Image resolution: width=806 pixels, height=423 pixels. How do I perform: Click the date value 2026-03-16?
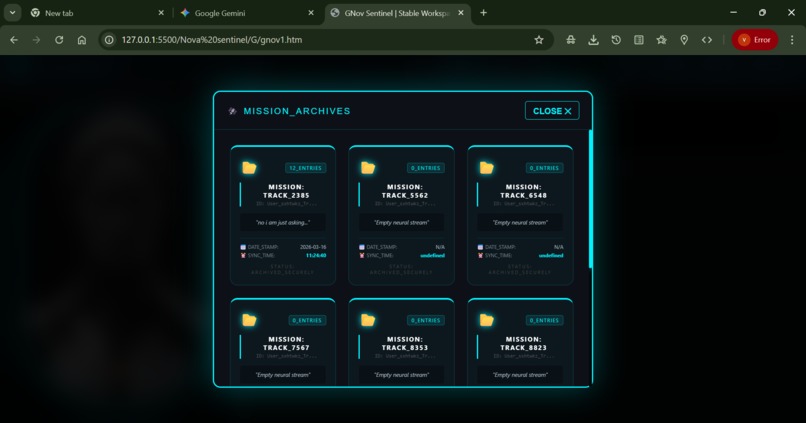point(313,247)
